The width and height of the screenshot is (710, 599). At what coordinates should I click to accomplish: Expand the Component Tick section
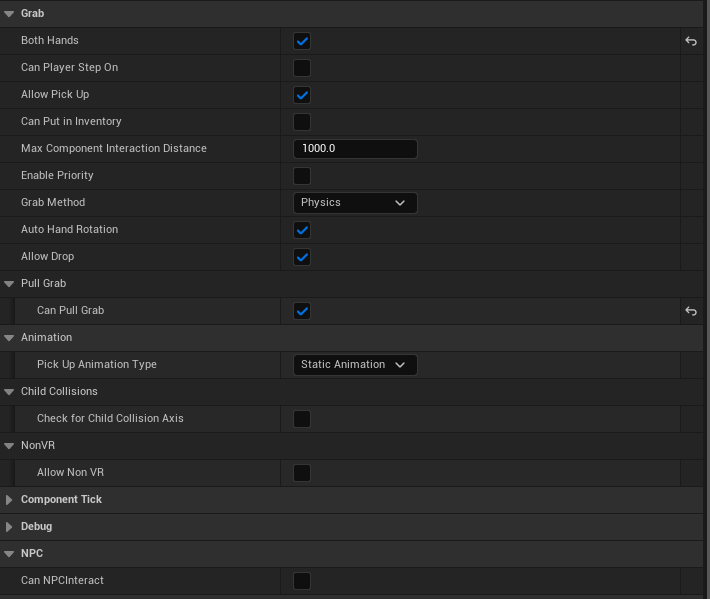[x=9, y=500]
